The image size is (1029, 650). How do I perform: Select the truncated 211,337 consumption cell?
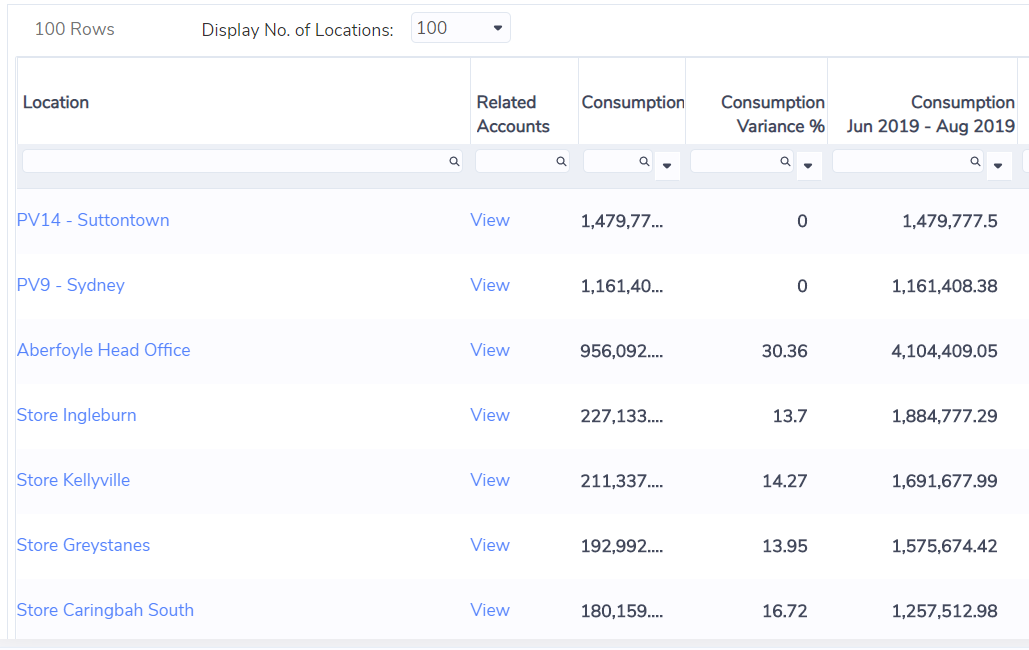[621, 481]
